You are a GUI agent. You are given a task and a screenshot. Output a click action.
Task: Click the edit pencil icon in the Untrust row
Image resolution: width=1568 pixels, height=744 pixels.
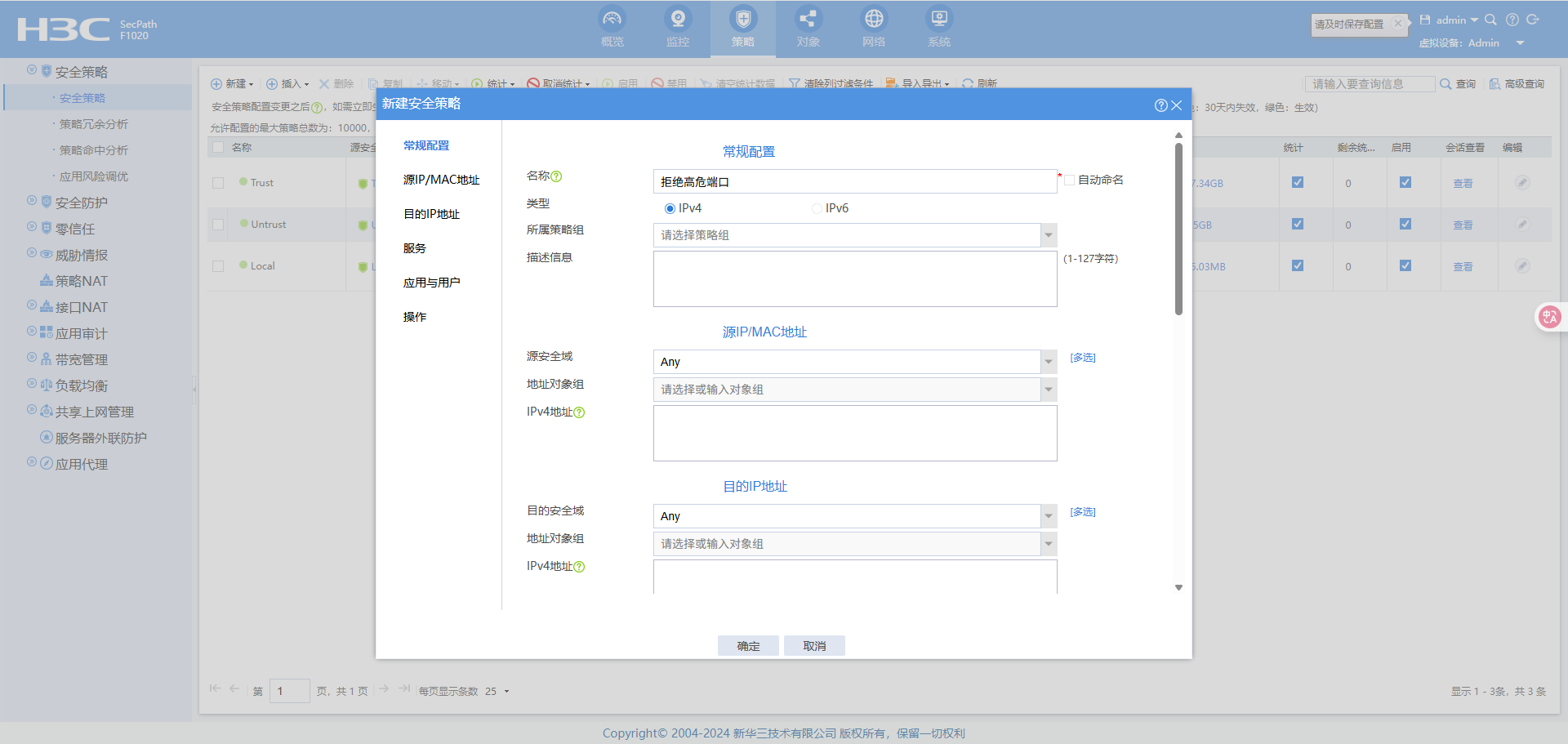[1522, 225]
